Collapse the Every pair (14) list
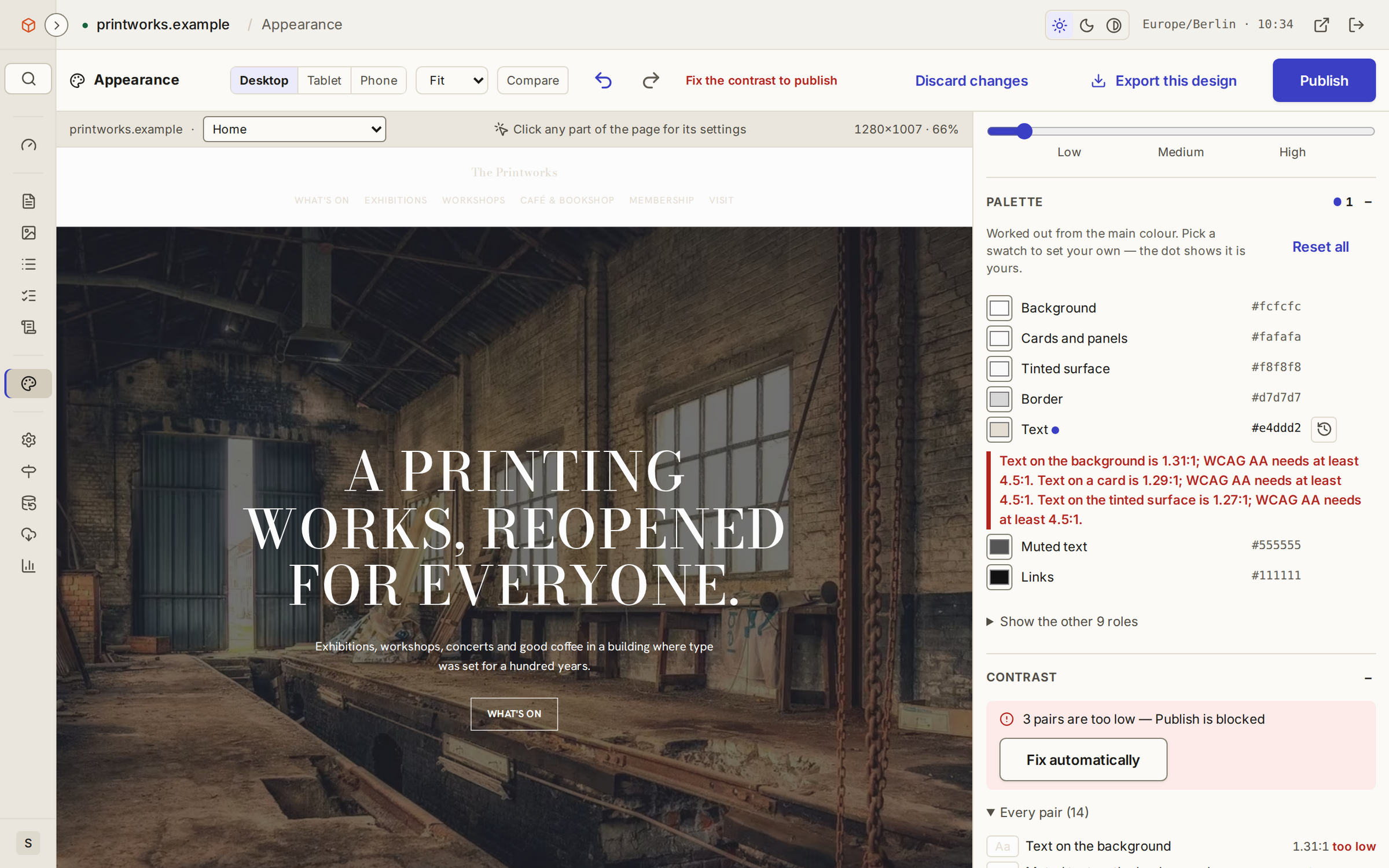 tap(1038, 812)
